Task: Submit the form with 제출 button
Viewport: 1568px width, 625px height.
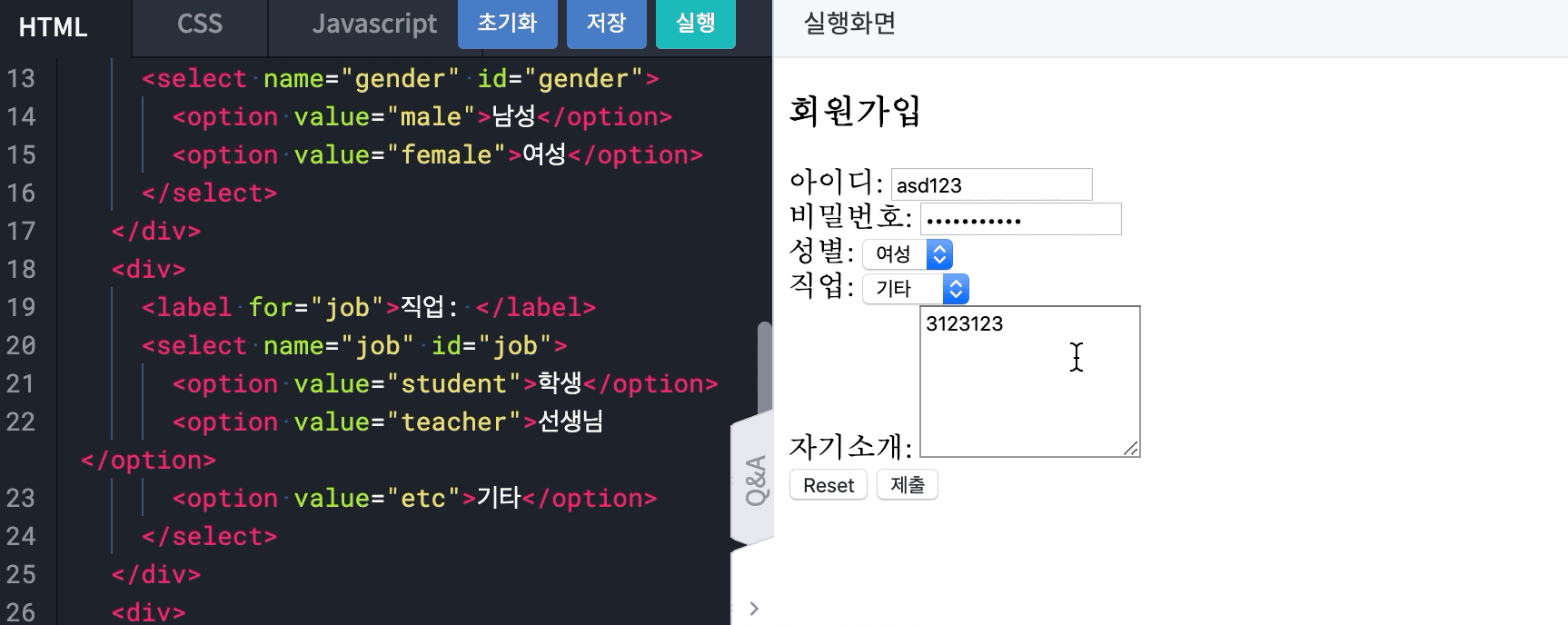Action: click(907, 485)
